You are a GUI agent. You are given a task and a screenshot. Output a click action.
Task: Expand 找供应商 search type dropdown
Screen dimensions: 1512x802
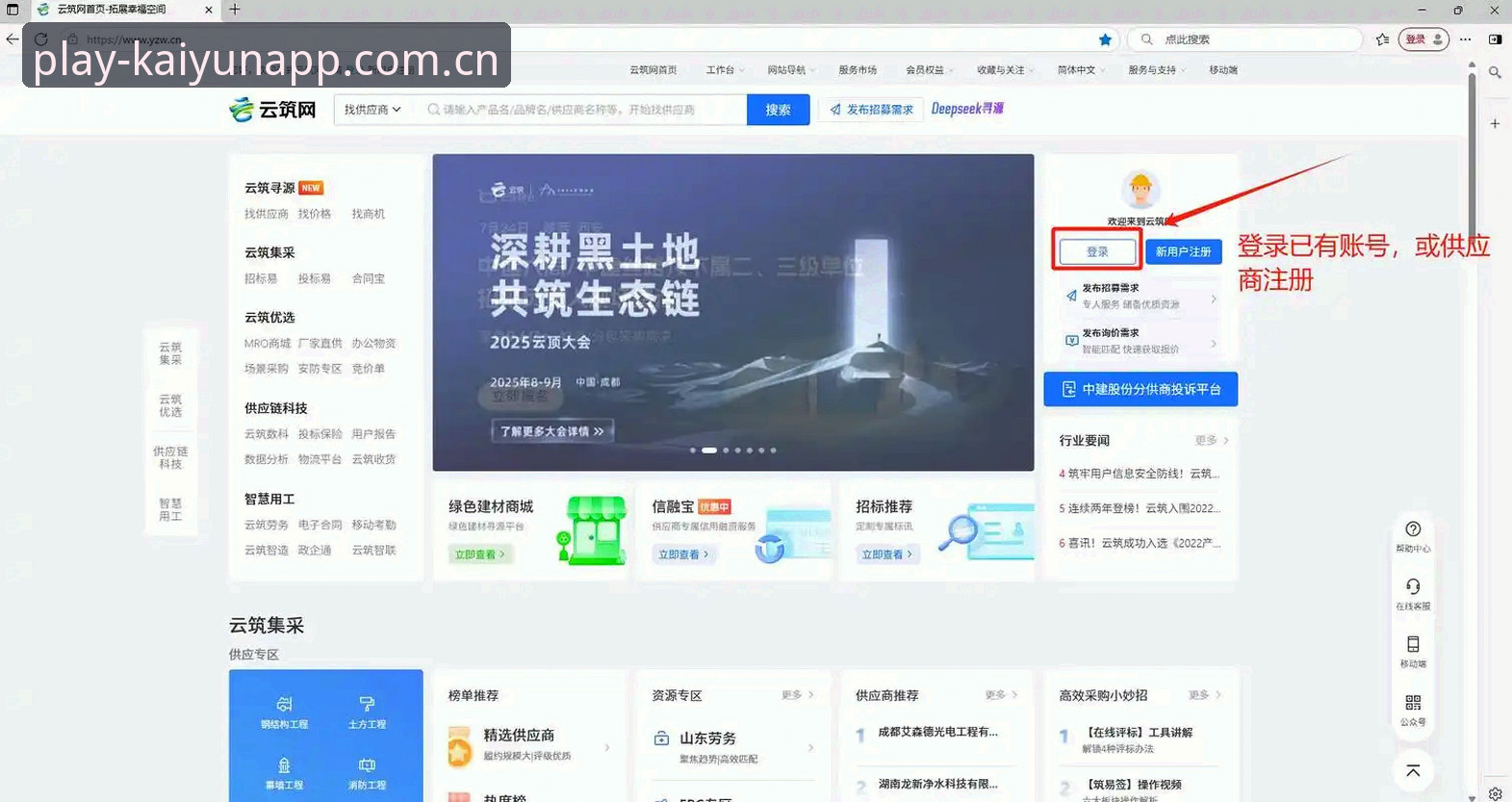(x=372, y=110)
